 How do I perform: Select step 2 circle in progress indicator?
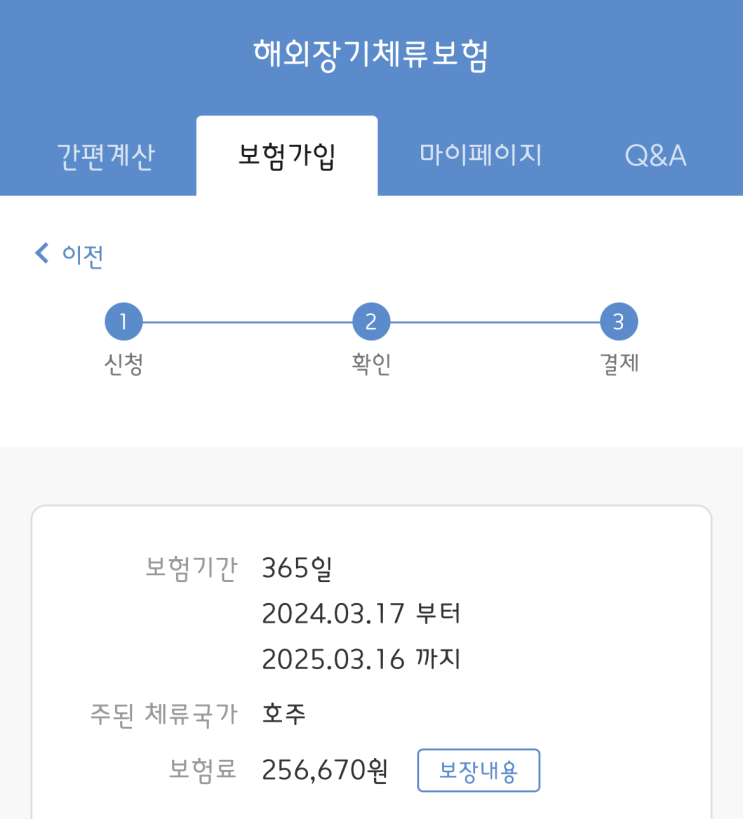click(x=371, y=322)
